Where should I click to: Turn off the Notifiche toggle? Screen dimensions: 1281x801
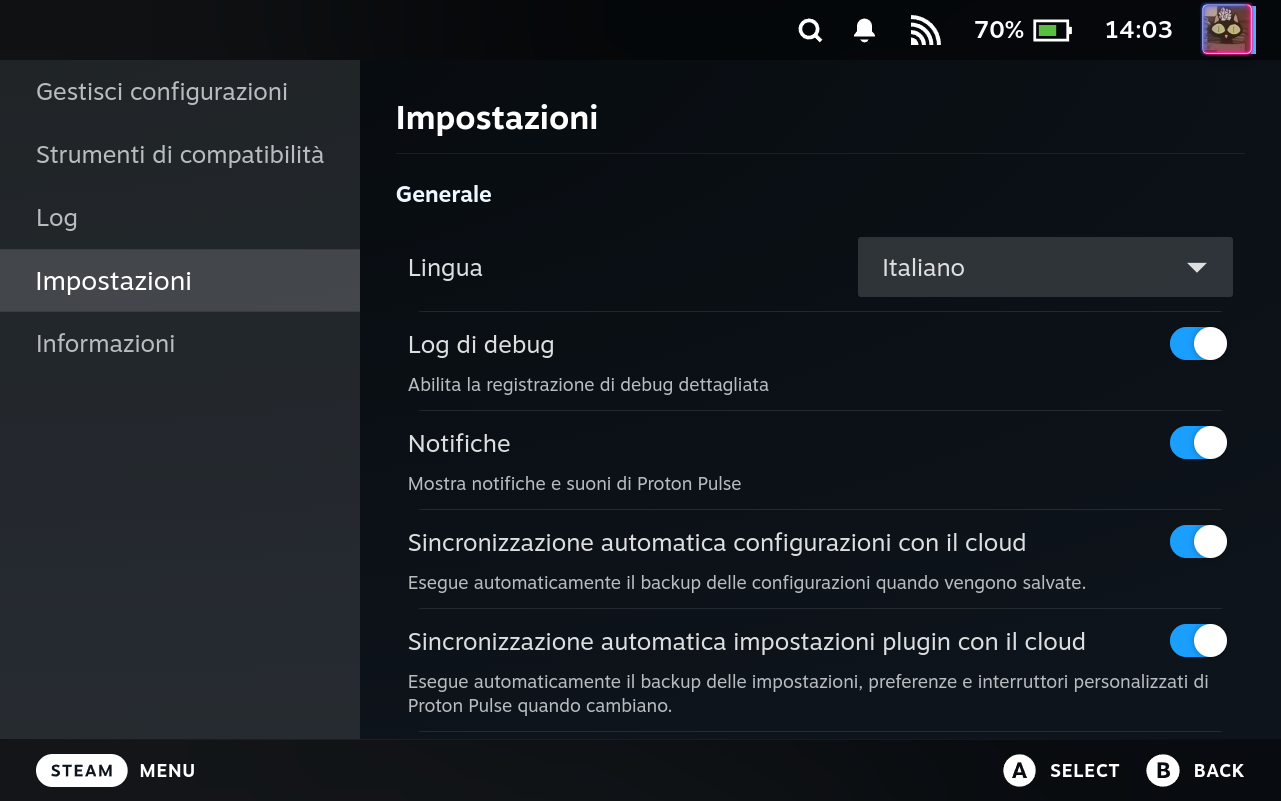[1198, 443]
